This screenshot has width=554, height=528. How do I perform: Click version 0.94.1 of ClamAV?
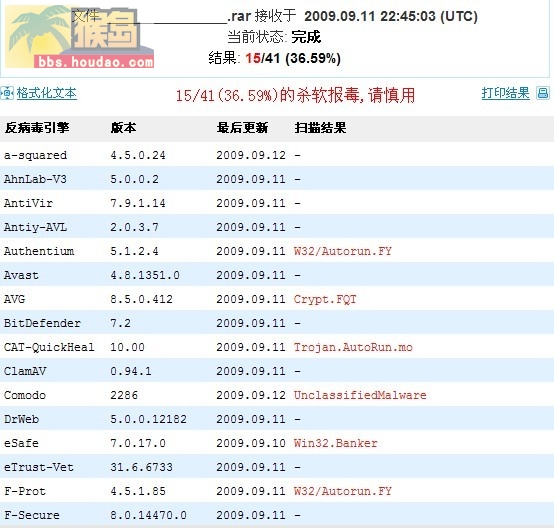coord(131,371)
